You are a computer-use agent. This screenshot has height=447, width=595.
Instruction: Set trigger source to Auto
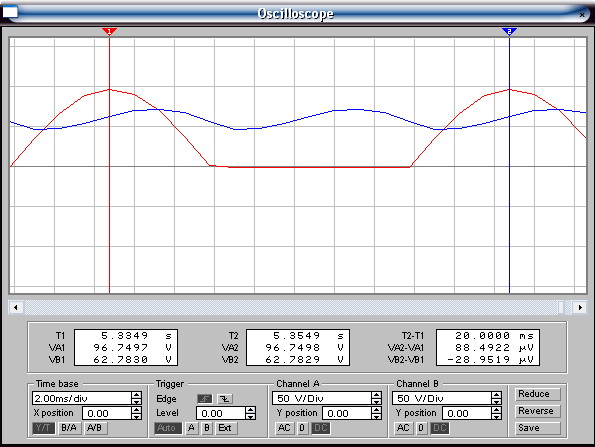click(168, 428)
